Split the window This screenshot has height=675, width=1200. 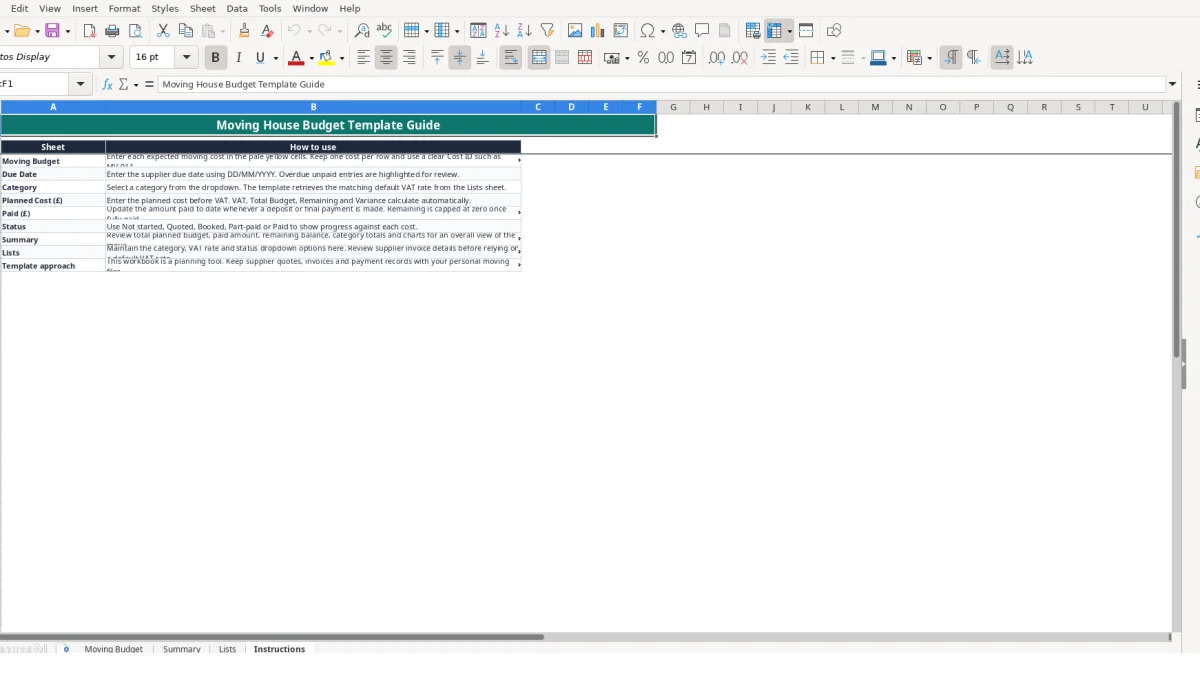[x=806, y=31]
